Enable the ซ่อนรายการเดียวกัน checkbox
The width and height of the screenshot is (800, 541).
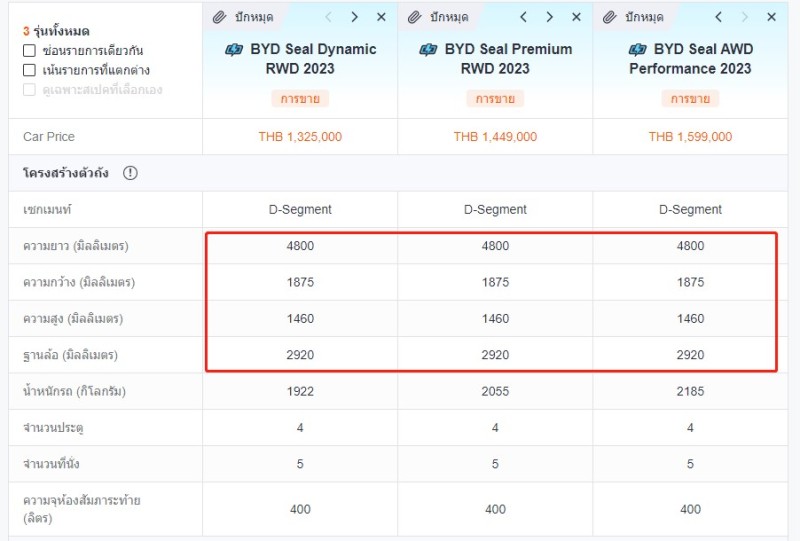point(30,51)
